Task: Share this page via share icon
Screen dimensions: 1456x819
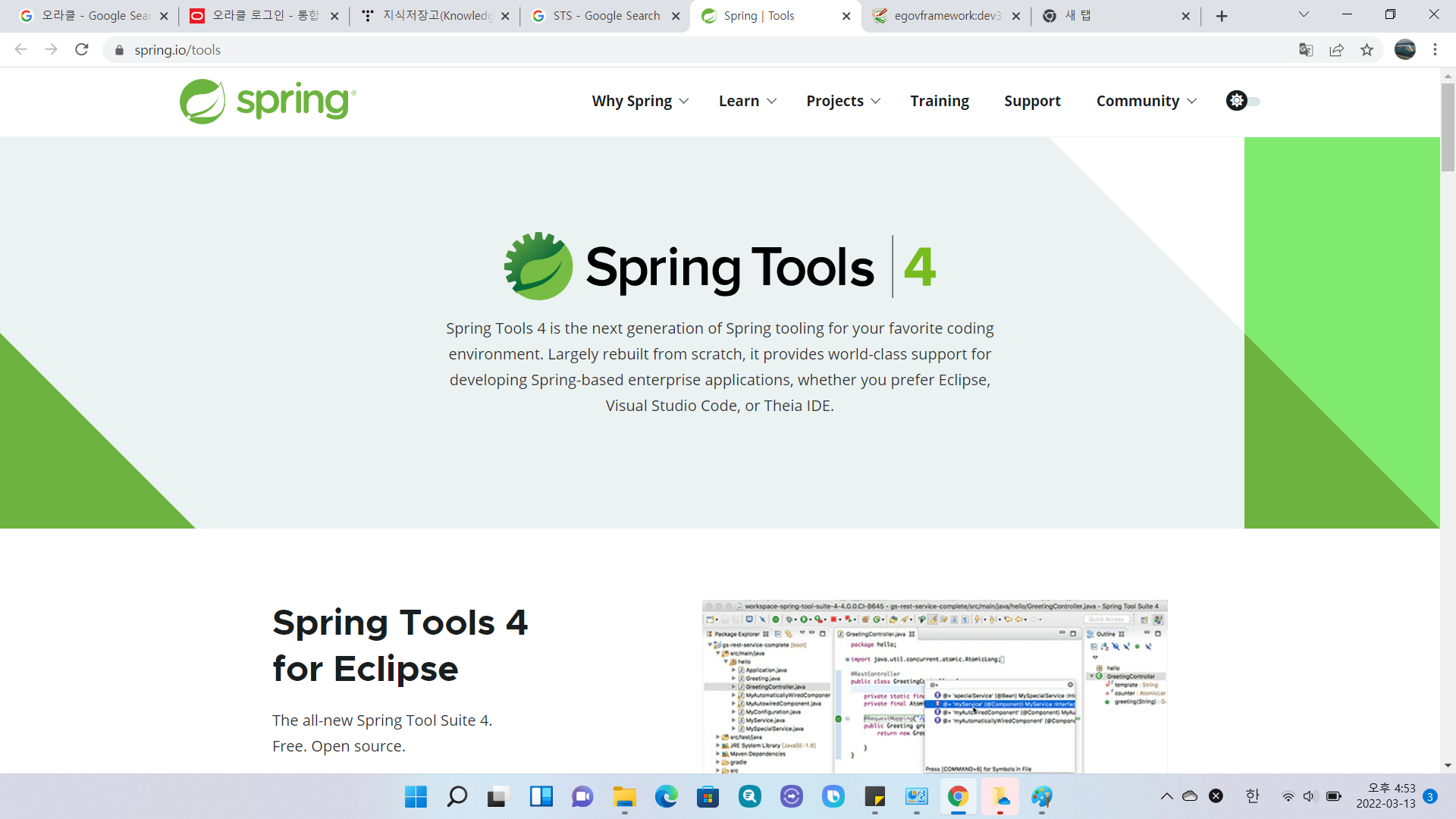Action: tap(1336, 50)
